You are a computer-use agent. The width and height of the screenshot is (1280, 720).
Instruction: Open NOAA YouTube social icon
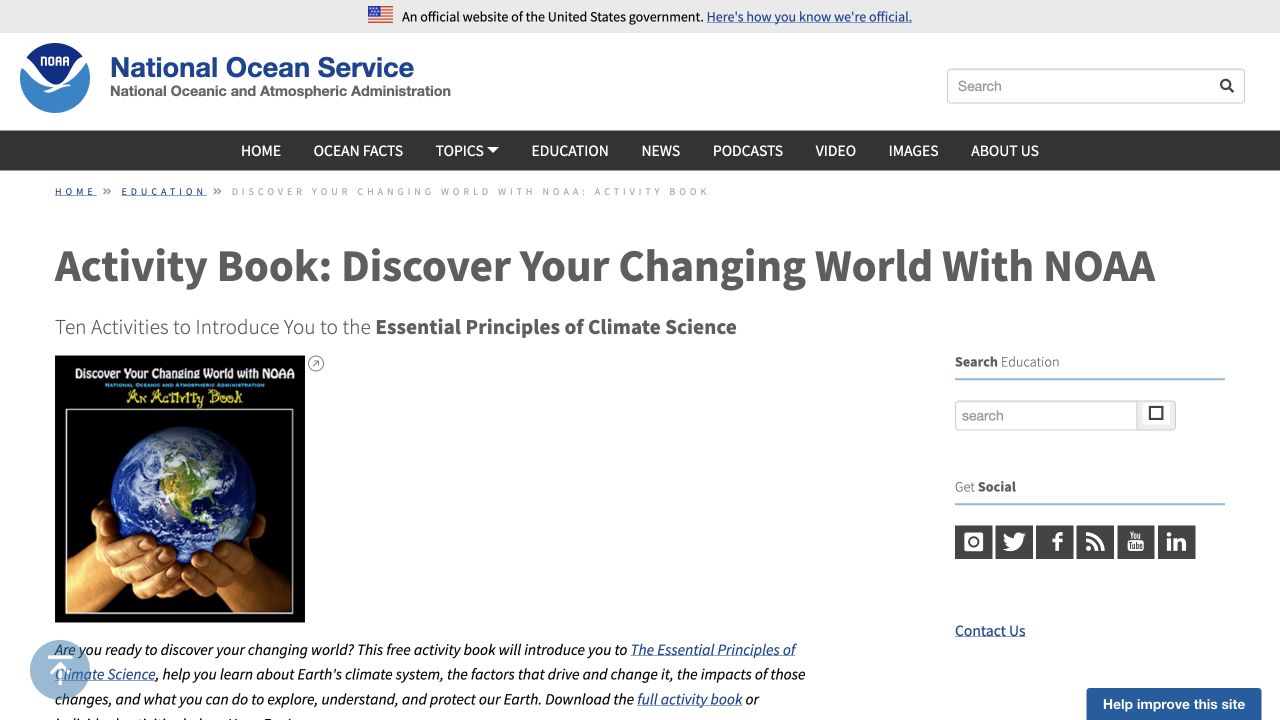(x=1136, y=542)
